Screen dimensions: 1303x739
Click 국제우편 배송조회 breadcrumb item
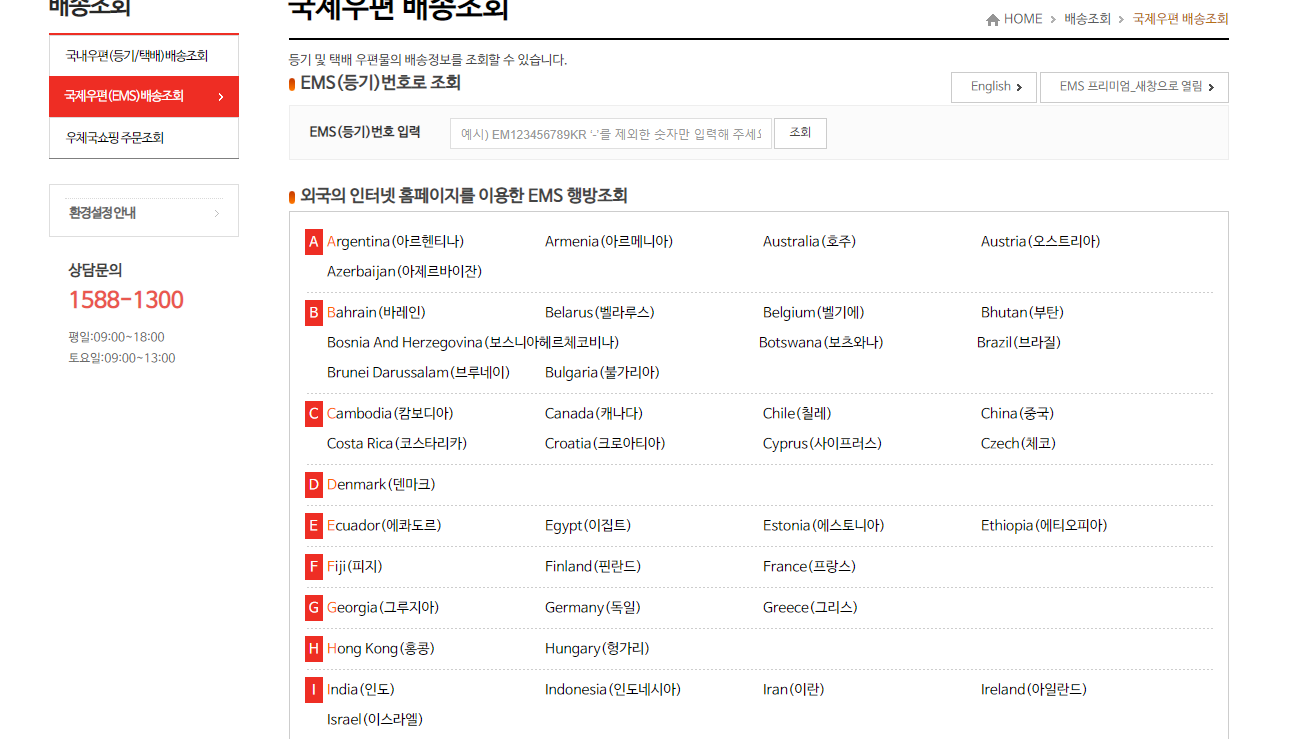[x=1181, y=20]
